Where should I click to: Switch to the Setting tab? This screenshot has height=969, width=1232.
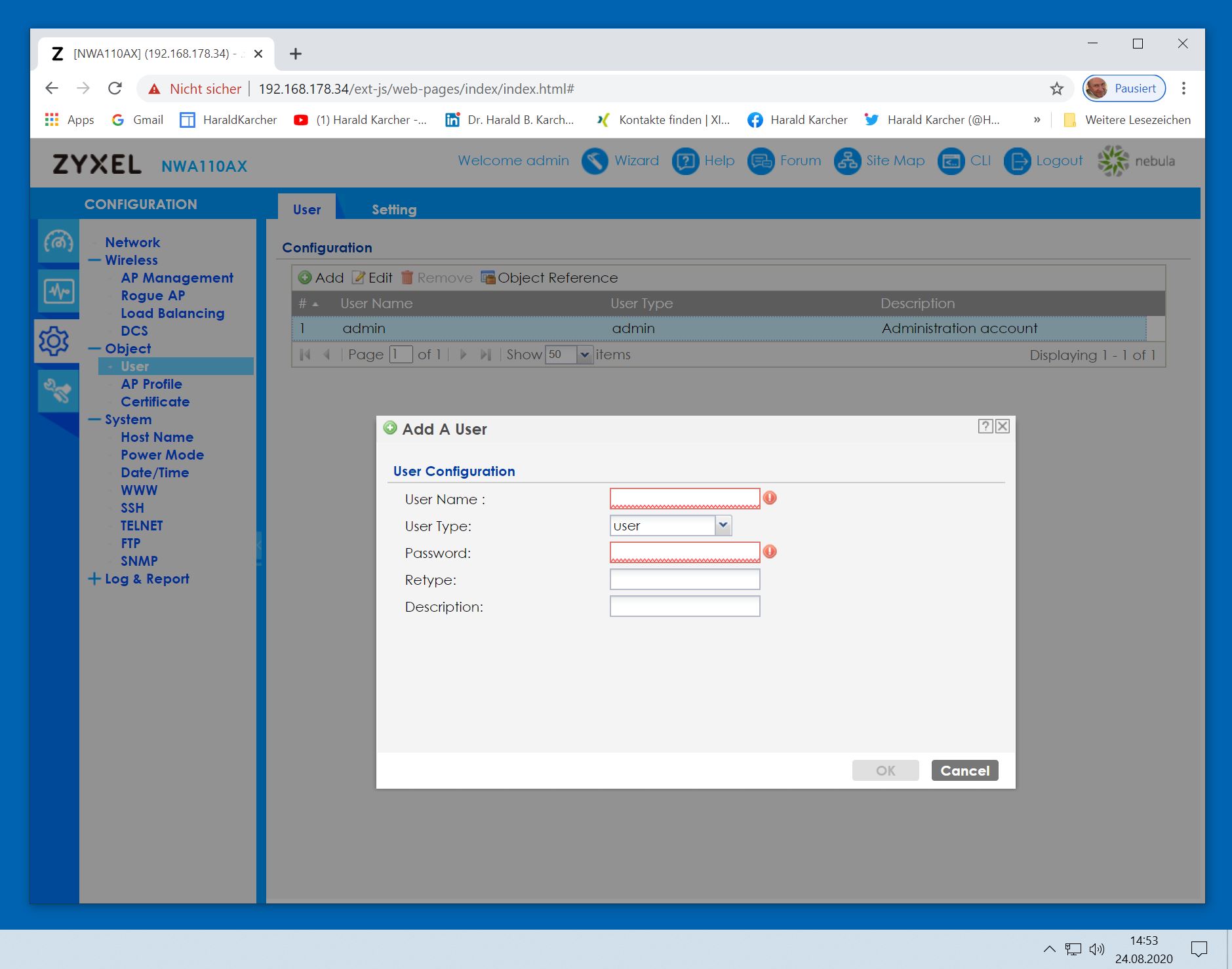(393, 210)
